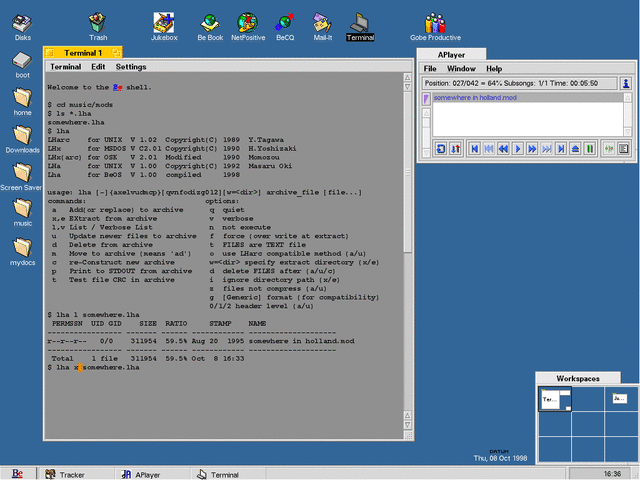
Task: Launch Jukebox from the desktop
Action: click(x=164, y=27)
